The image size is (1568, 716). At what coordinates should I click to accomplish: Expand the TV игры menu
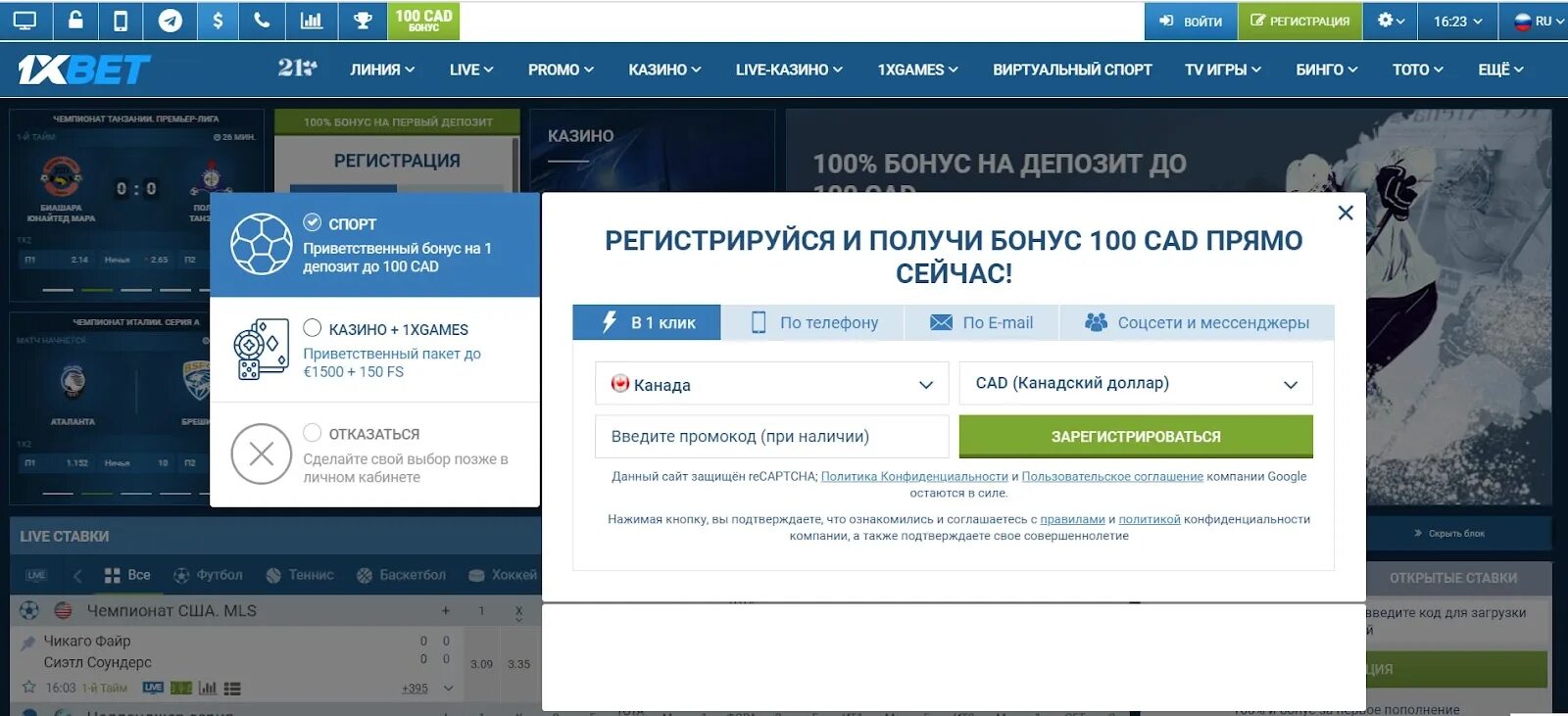(x=1223, y=70)
